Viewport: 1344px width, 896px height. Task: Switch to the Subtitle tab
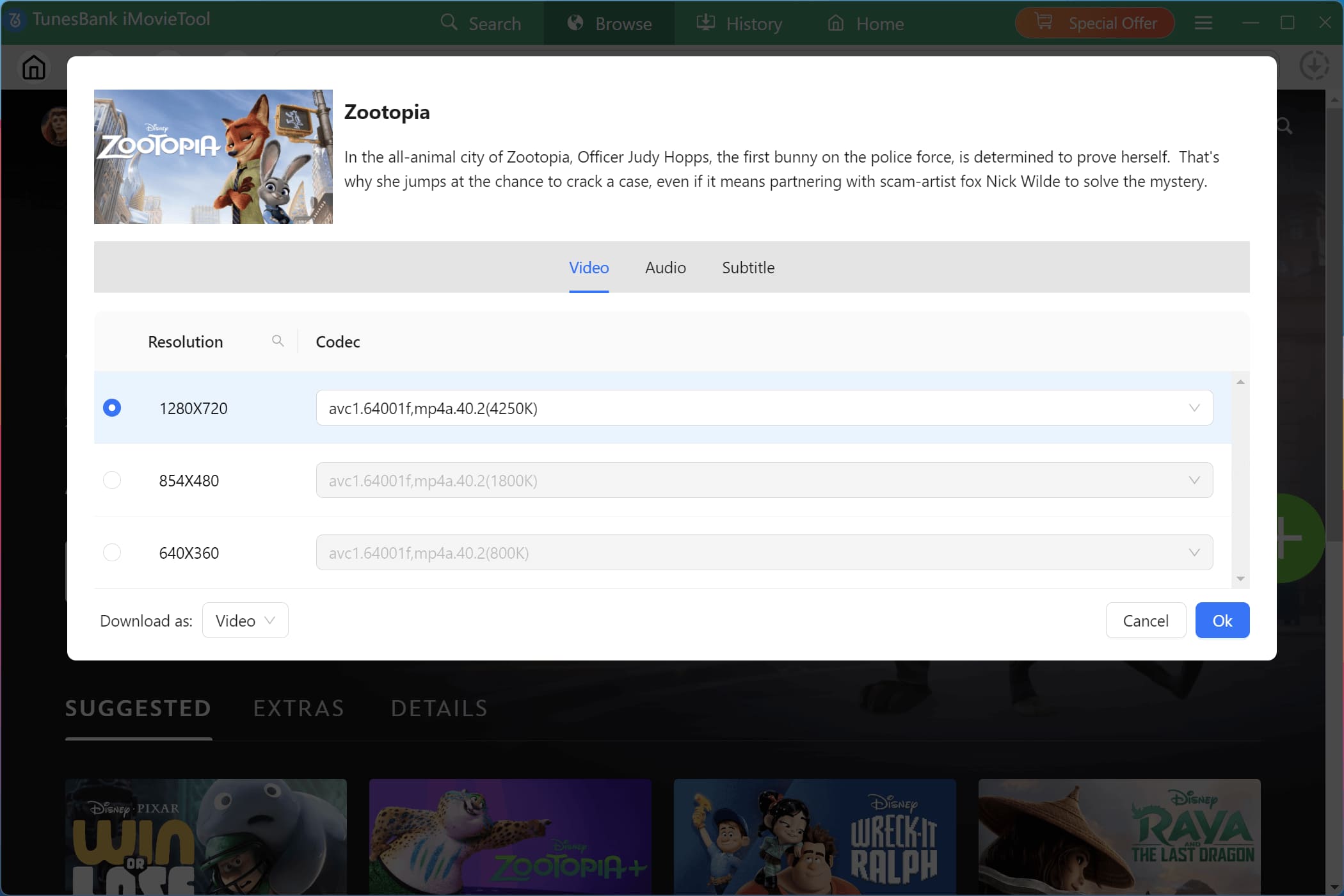[748, 268]
